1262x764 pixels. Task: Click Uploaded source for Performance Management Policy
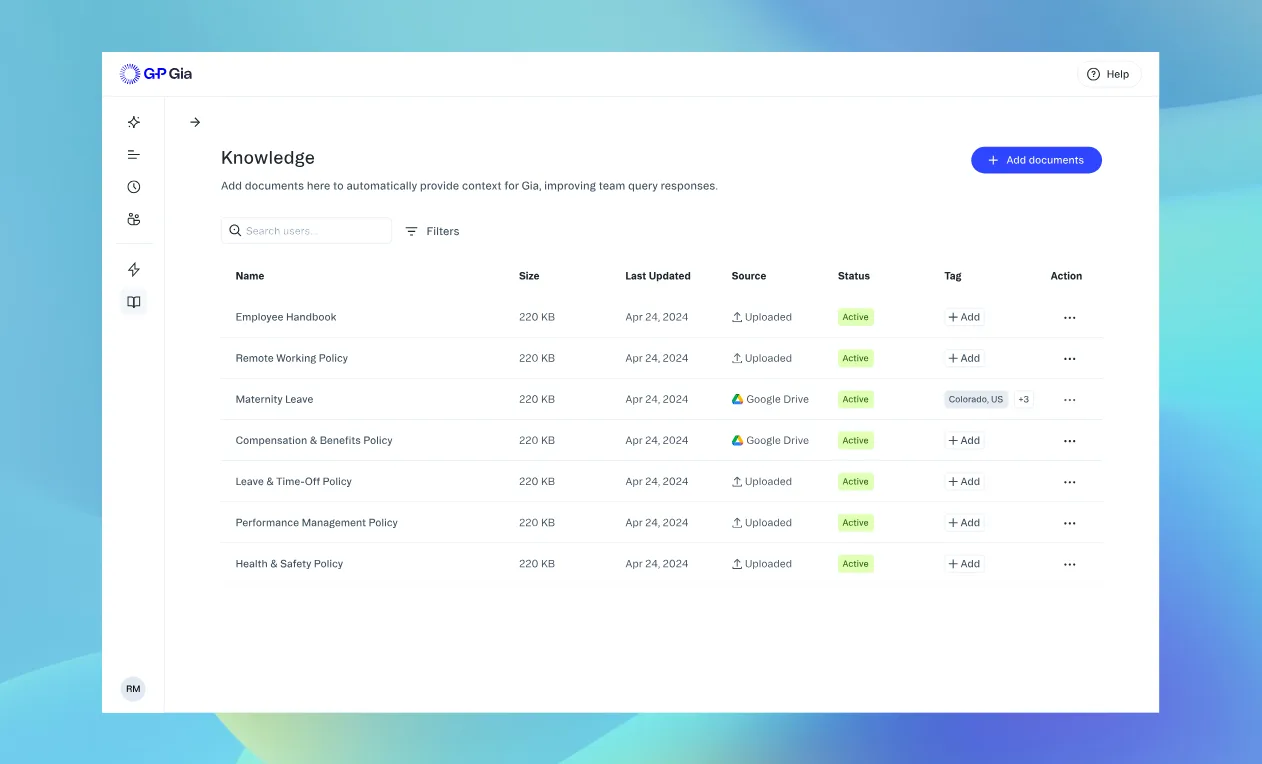click(762, 523)
